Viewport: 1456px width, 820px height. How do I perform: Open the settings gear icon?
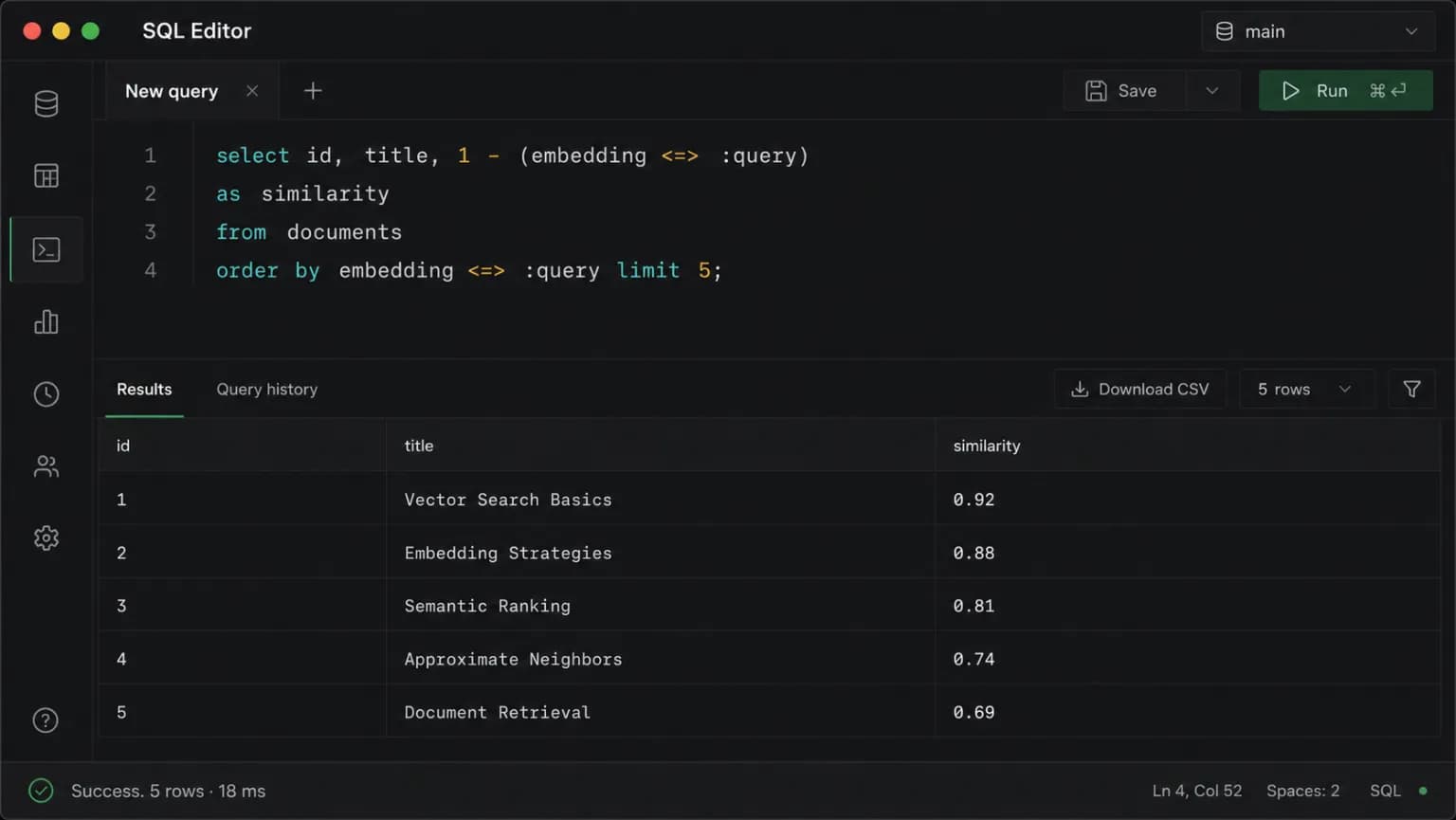(46, 538)
